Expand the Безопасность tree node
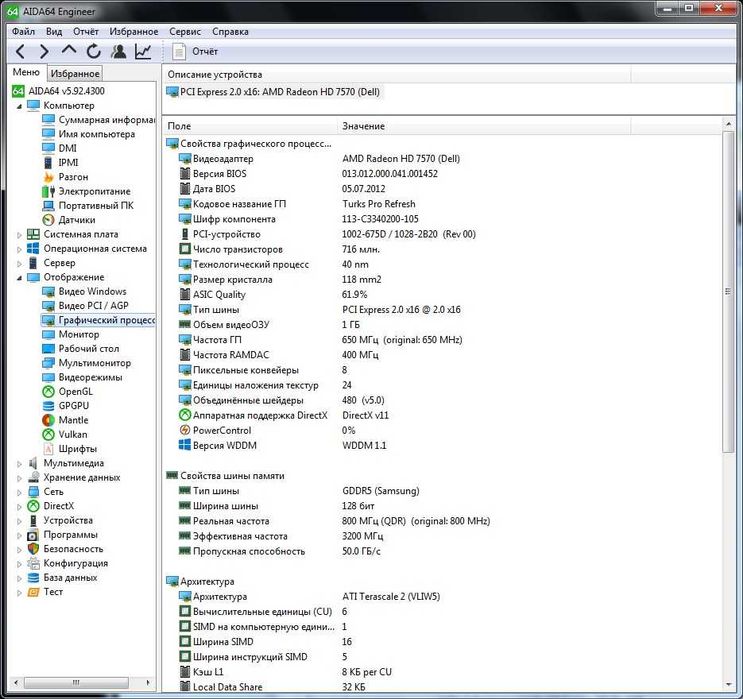 point(19,550)
